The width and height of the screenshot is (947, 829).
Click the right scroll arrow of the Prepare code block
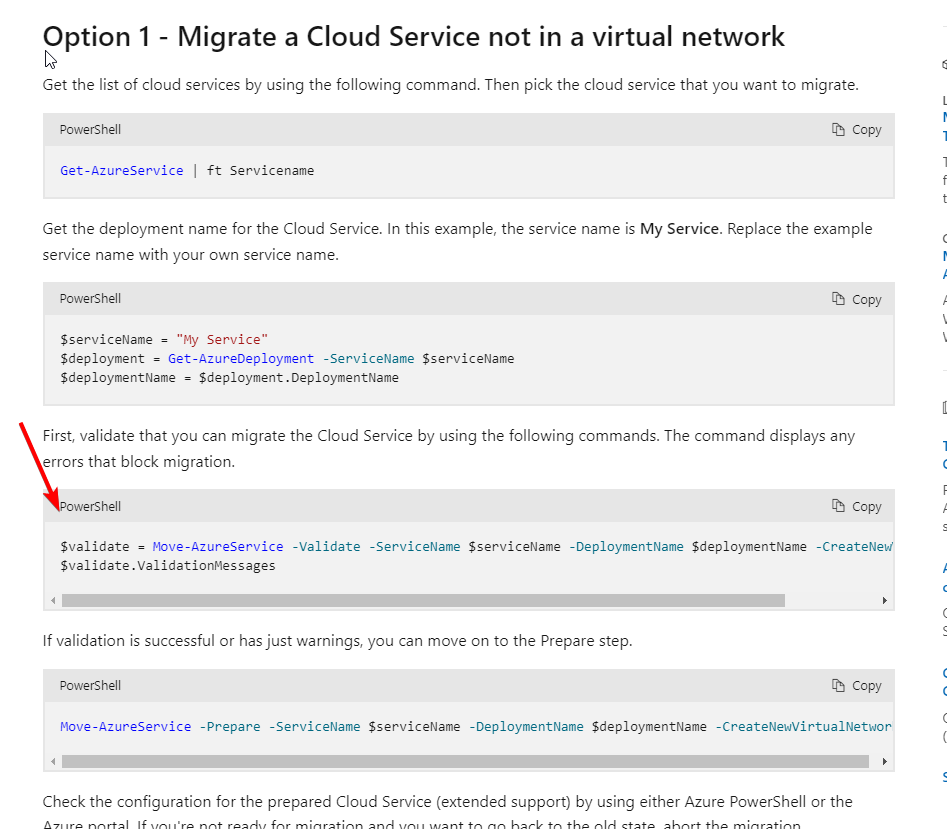885,762
